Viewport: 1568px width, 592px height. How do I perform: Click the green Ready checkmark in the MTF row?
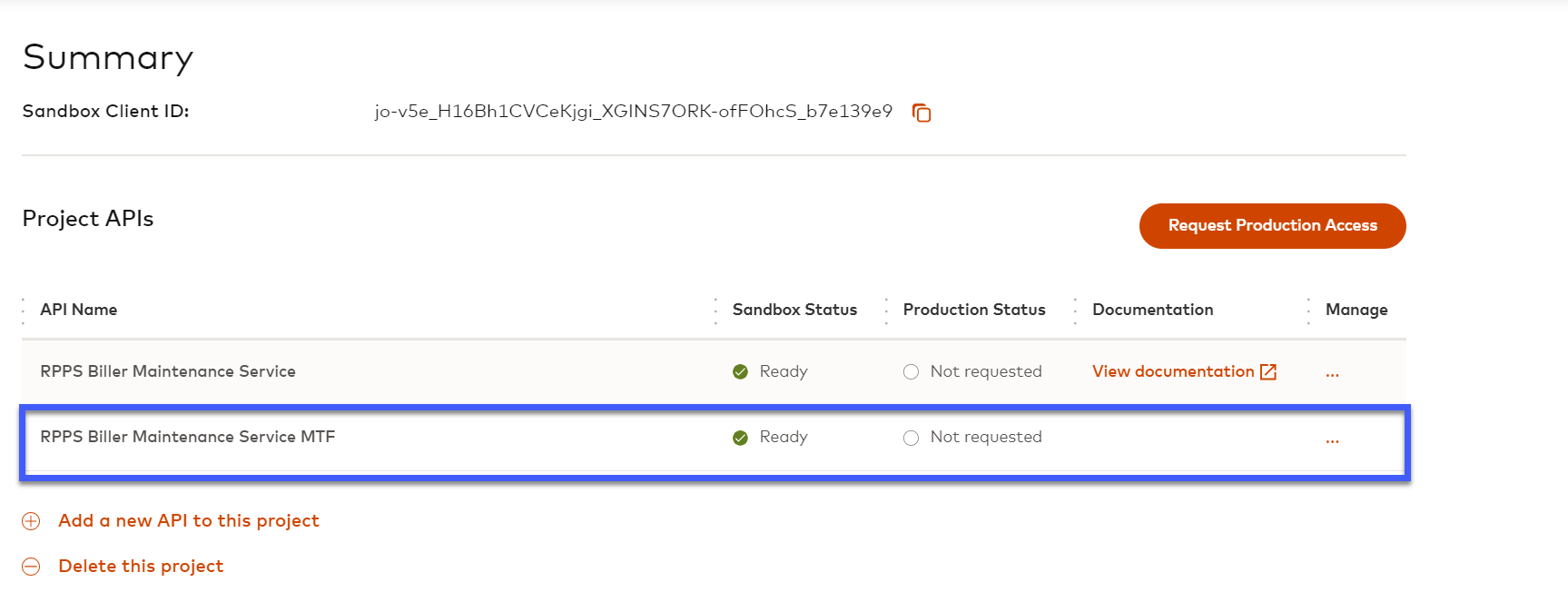tap(740, 438)
